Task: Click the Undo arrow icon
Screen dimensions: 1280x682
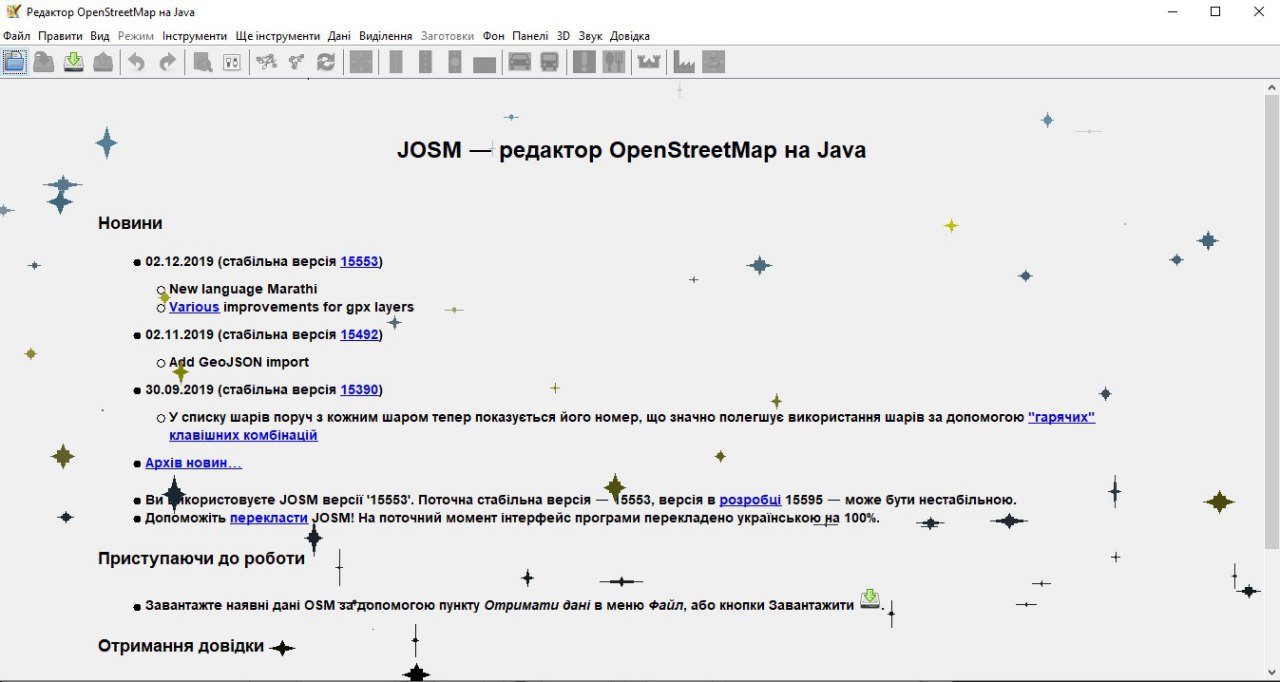Action: point(136,62)
